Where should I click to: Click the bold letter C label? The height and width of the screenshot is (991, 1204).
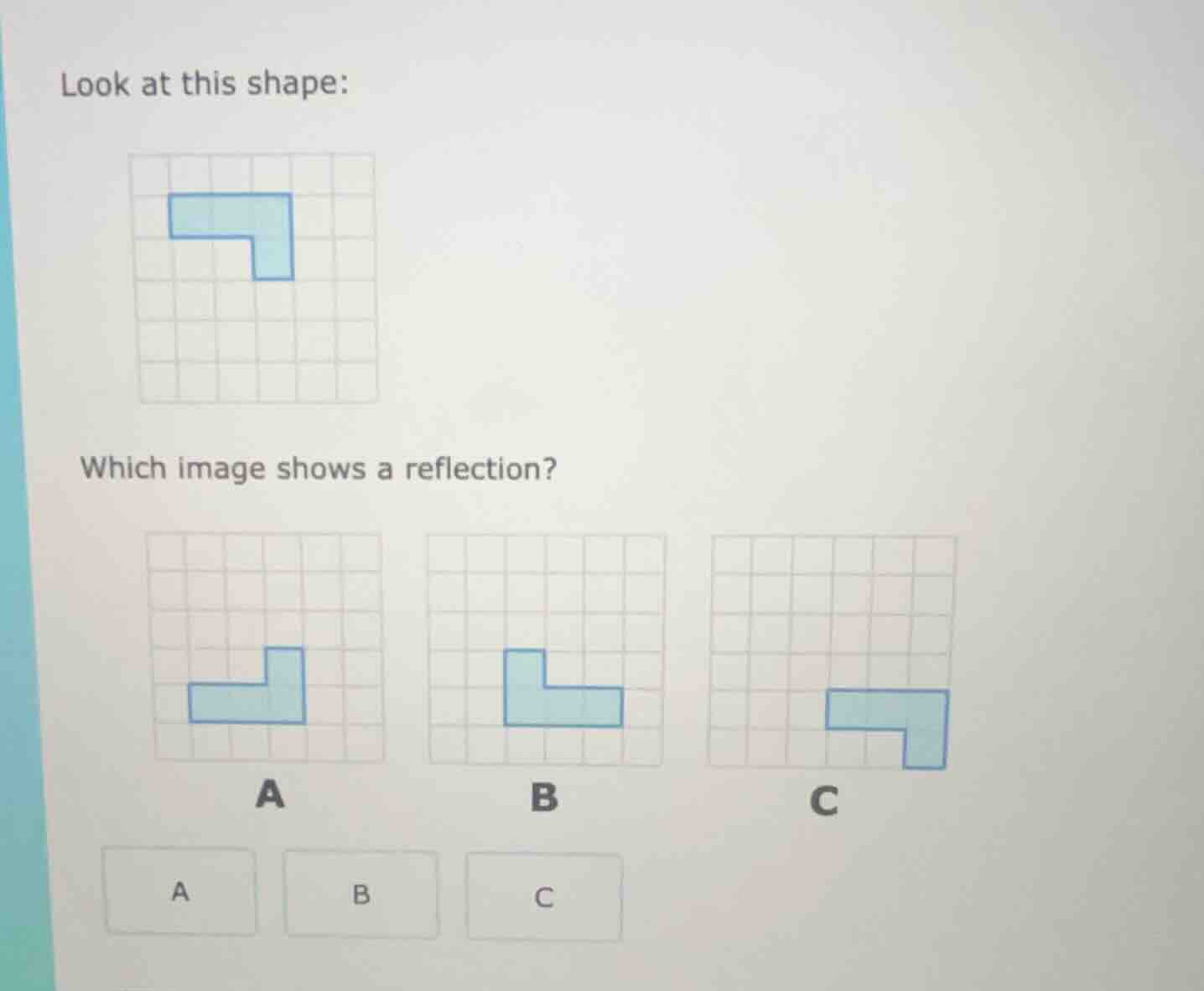826,802
